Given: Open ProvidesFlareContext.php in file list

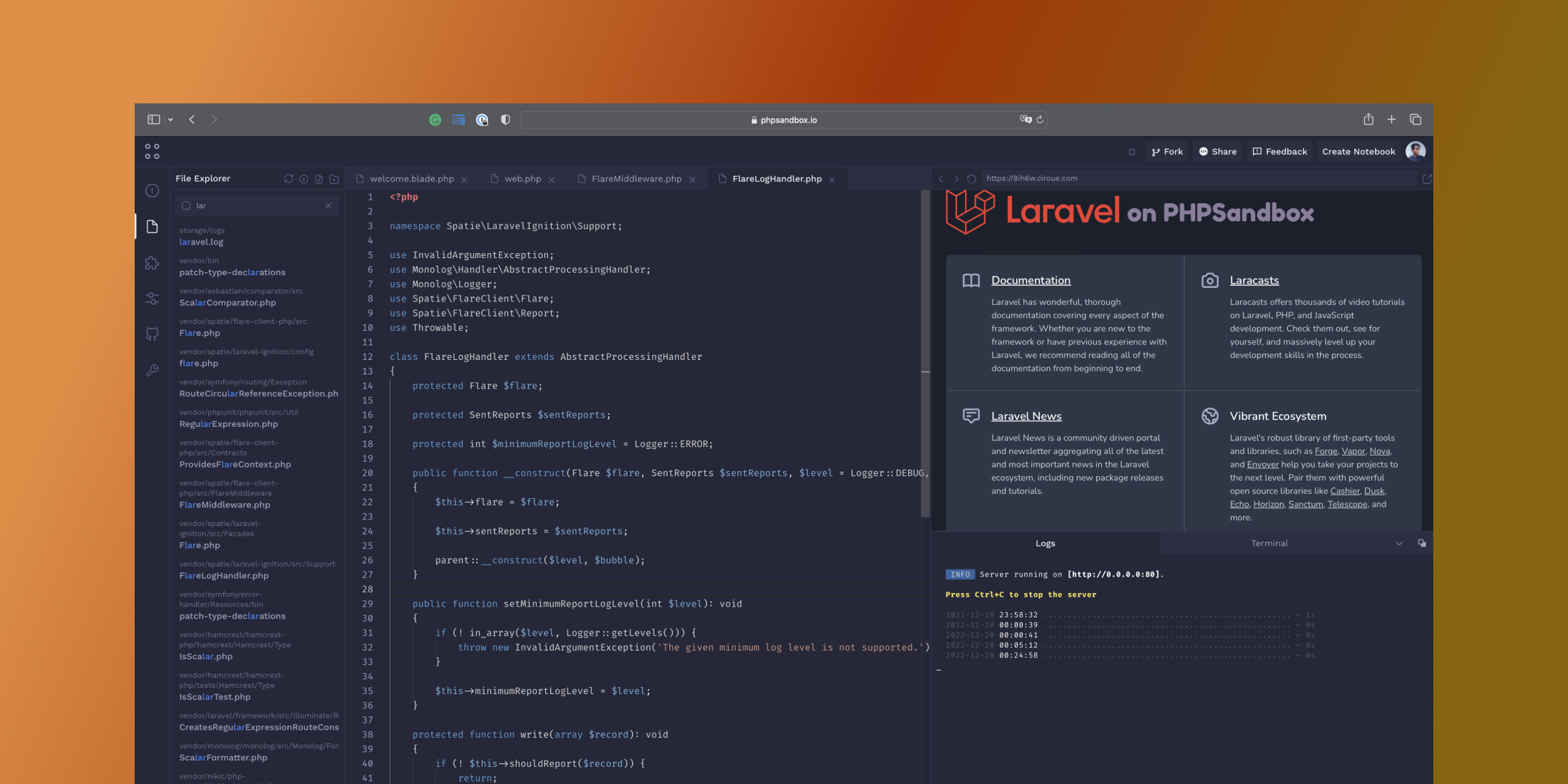Looking at the screenshot, I should 235,465.
